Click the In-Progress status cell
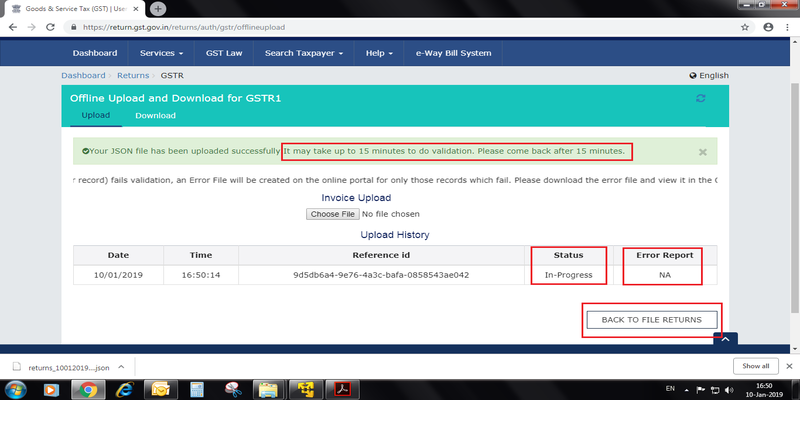 tap(568, 275)
